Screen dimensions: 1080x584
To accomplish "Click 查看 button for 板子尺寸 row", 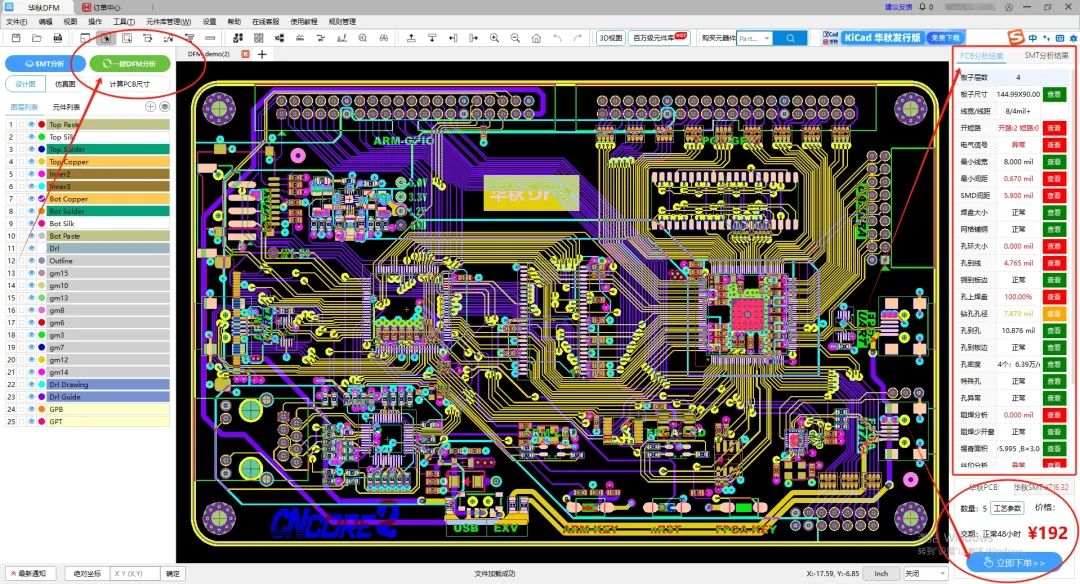I will 1054,94.
